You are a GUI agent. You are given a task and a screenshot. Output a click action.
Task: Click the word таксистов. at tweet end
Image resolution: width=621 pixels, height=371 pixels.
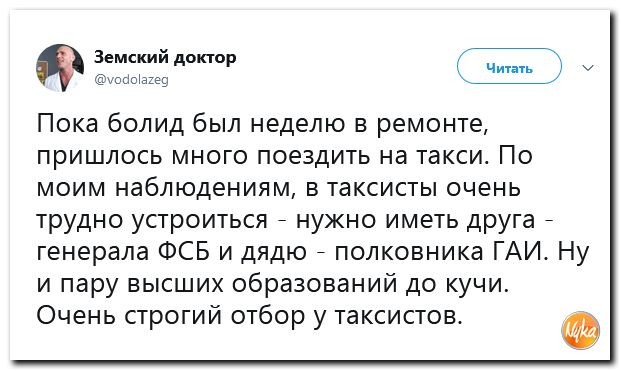[x=399, y=316]
